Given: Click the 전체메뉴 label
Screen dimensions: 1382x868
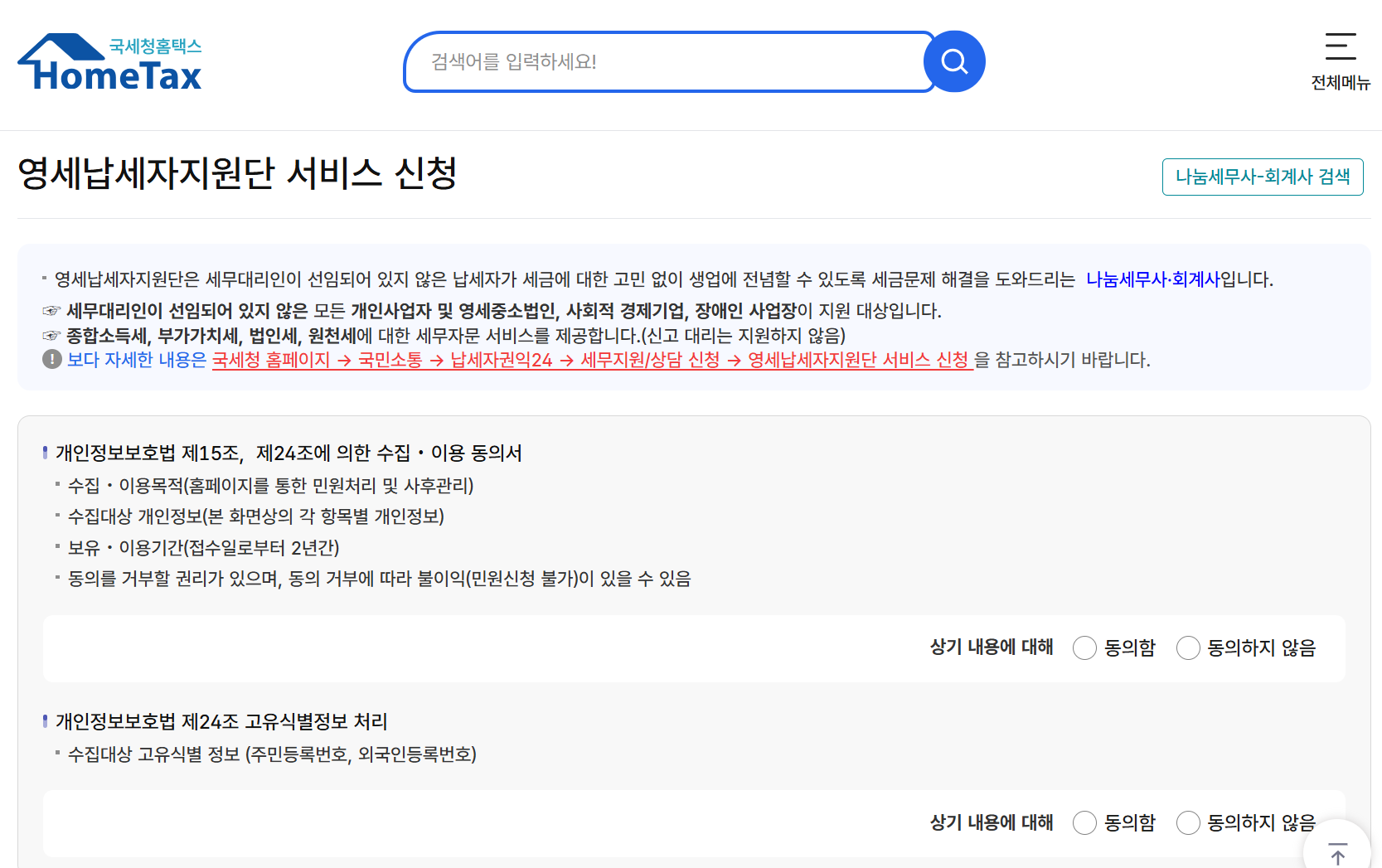Looking at the screenshot, I should tap(1341, 83).
